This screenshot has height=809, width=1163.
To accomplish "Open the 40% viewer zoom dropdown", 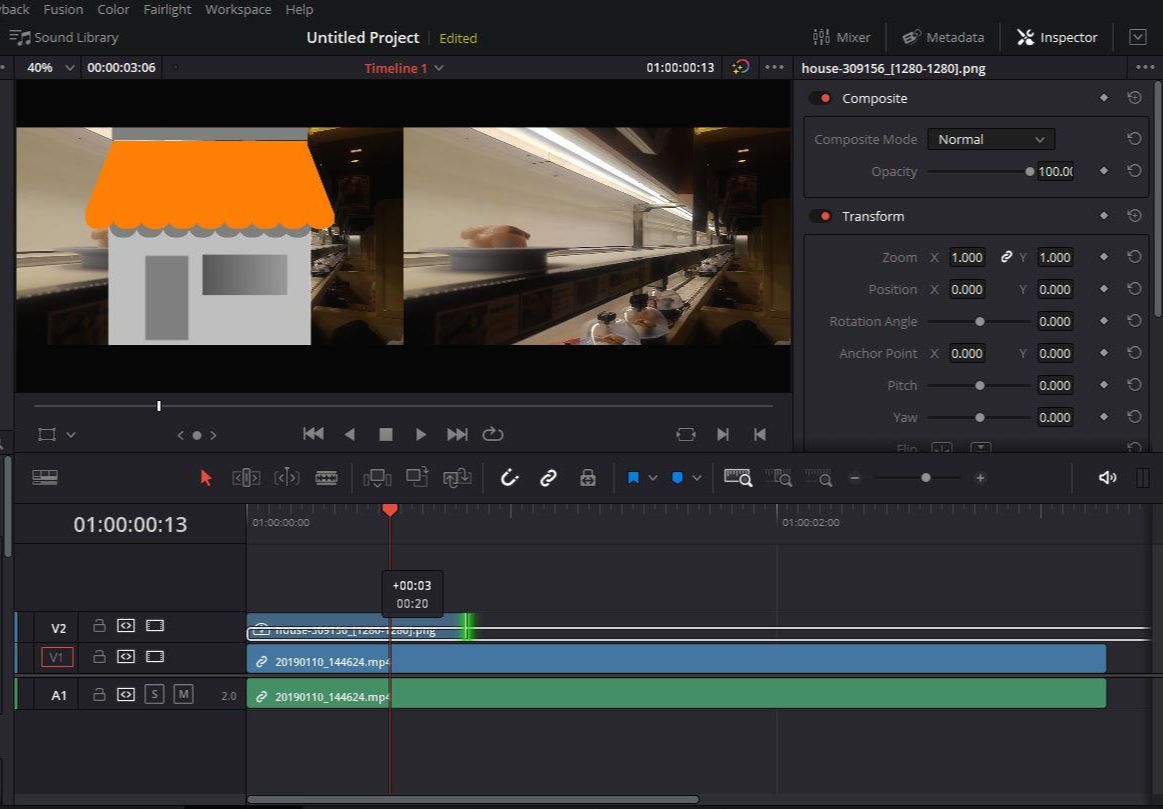I will click(x=51, y=68).
